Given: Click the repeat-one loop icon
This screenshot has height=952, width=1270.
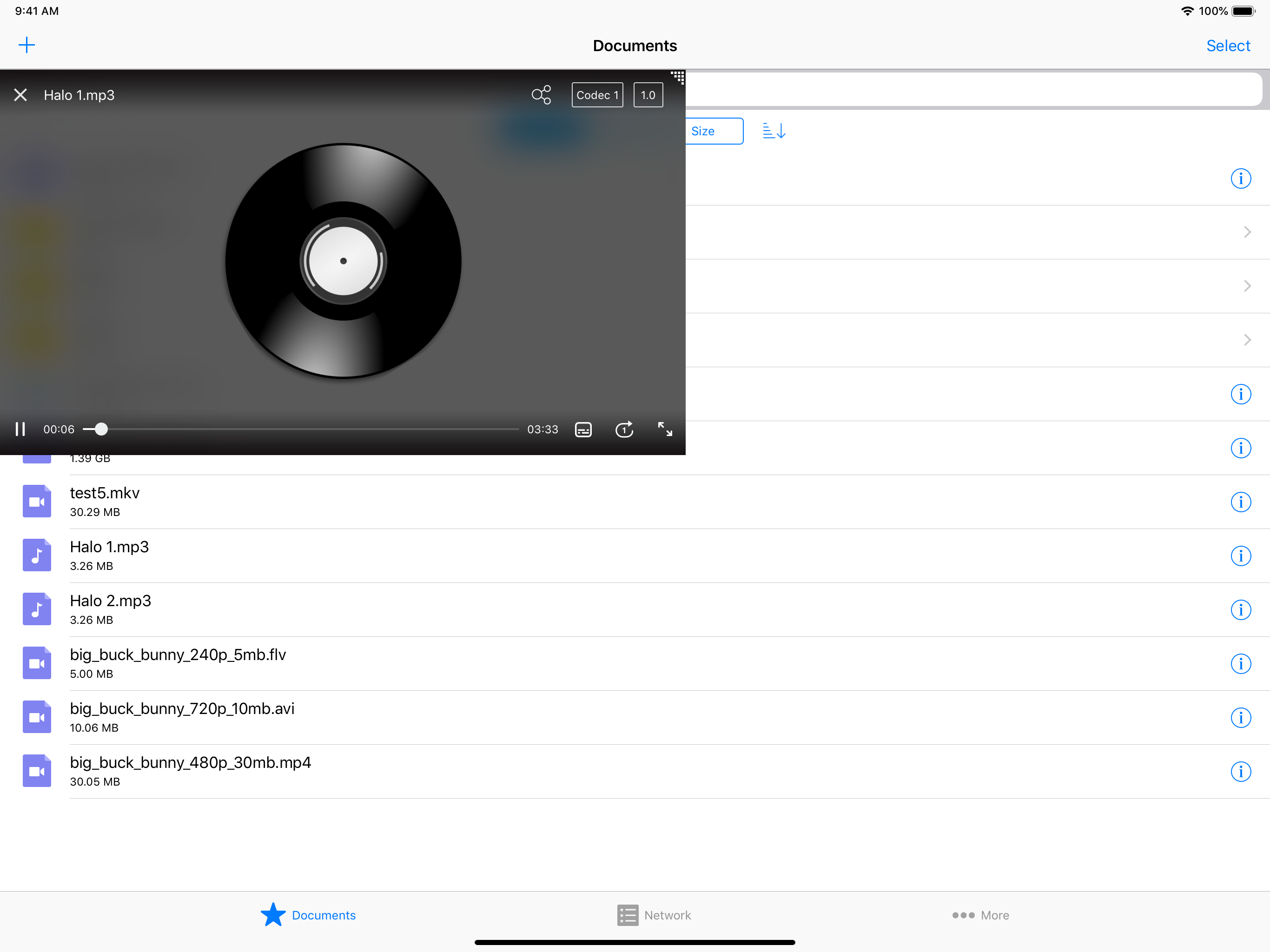Looking at the screenshot, I should click(x=624, y=430).
